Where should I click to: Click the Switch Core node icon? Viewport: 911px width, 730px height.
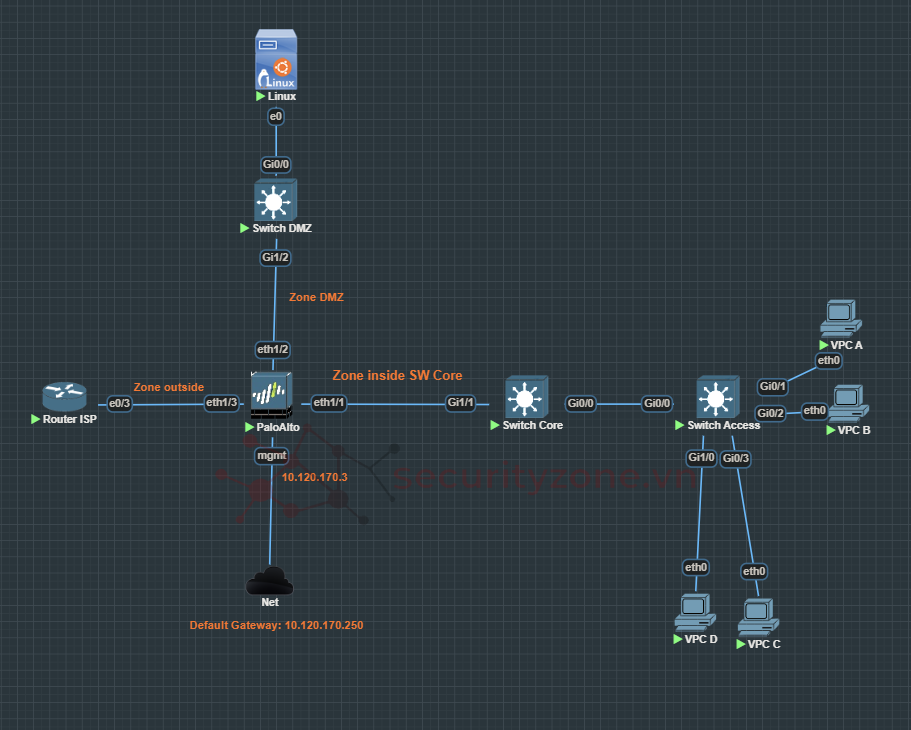coord(526,397)
